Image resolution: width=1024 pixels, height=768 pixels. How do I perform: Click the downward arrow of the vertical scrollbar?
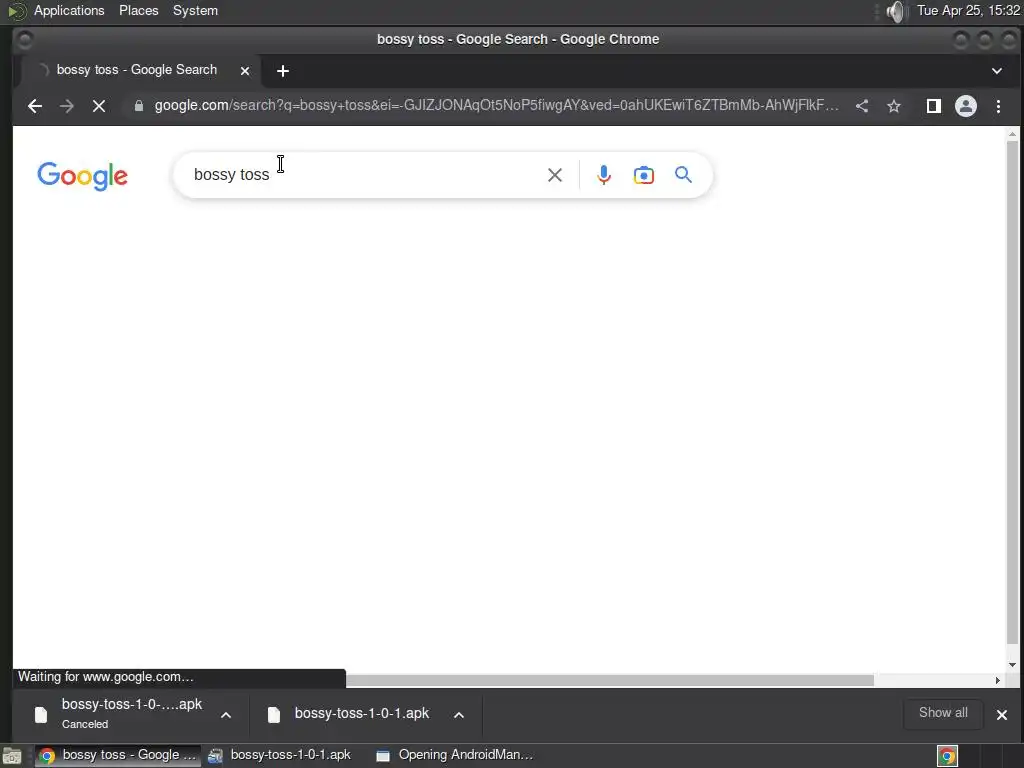1012,665
